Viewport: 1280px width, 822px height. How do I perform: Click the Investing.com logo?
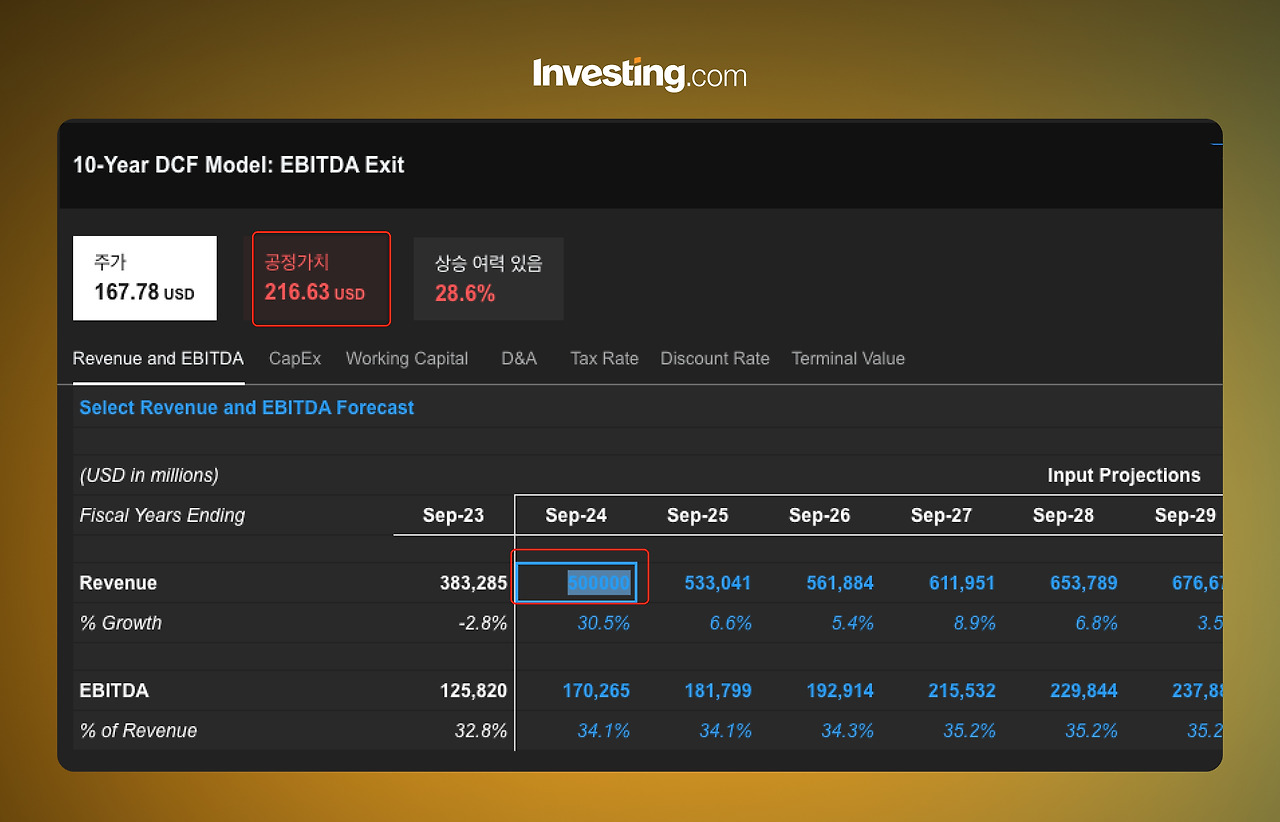pos(640,73)
